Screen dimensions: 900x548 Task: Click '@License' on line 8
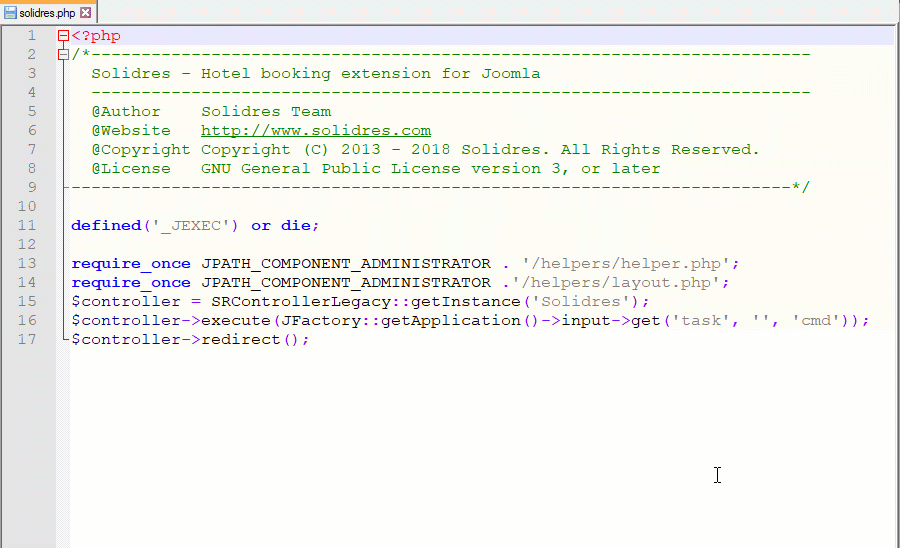point(131,168)
